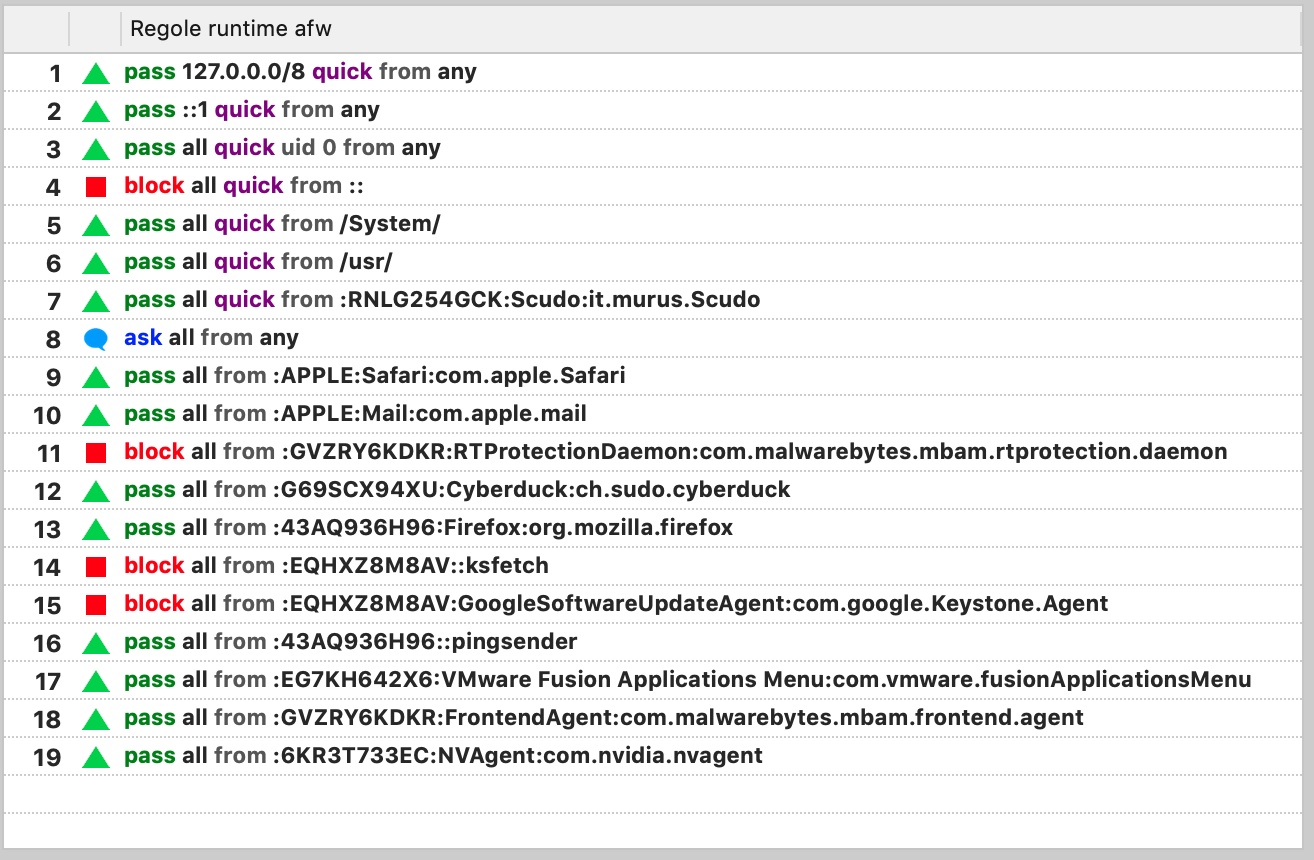Click pass icon of /usr/ rule
The width and height of the screenshot is (1314, 860).
pyautogui.click(x=95, y=263)
